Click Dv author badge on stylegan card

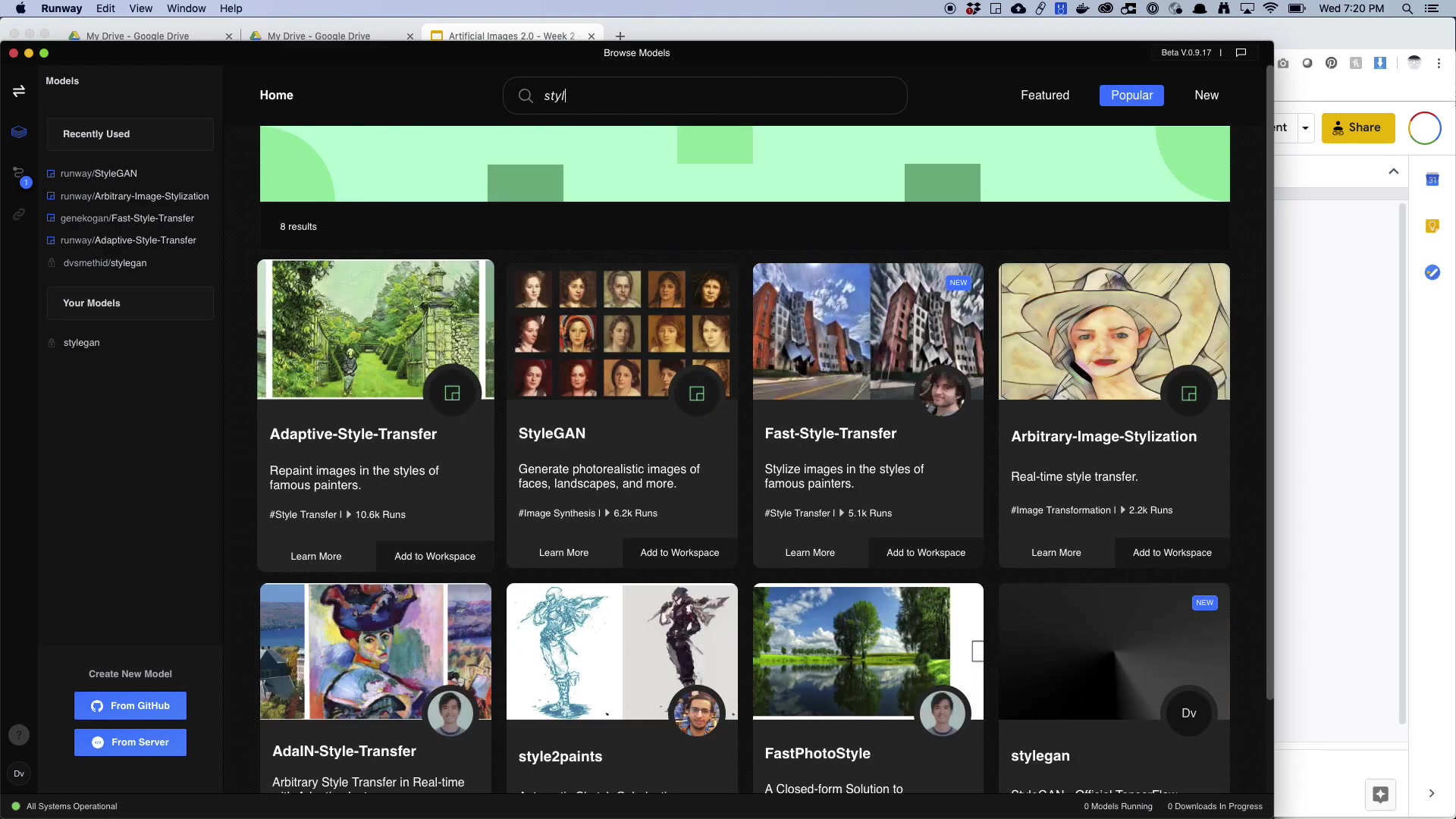(1189, 713)
